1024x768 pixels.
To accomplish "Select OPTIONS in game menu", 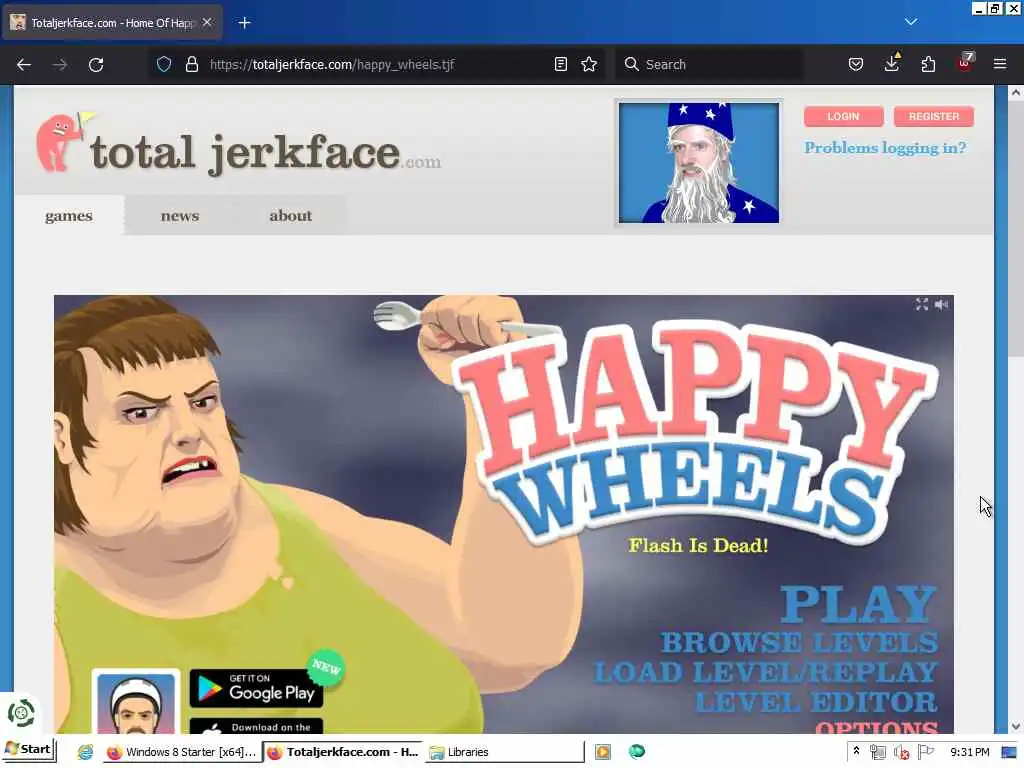I will [x=876, y=726].
